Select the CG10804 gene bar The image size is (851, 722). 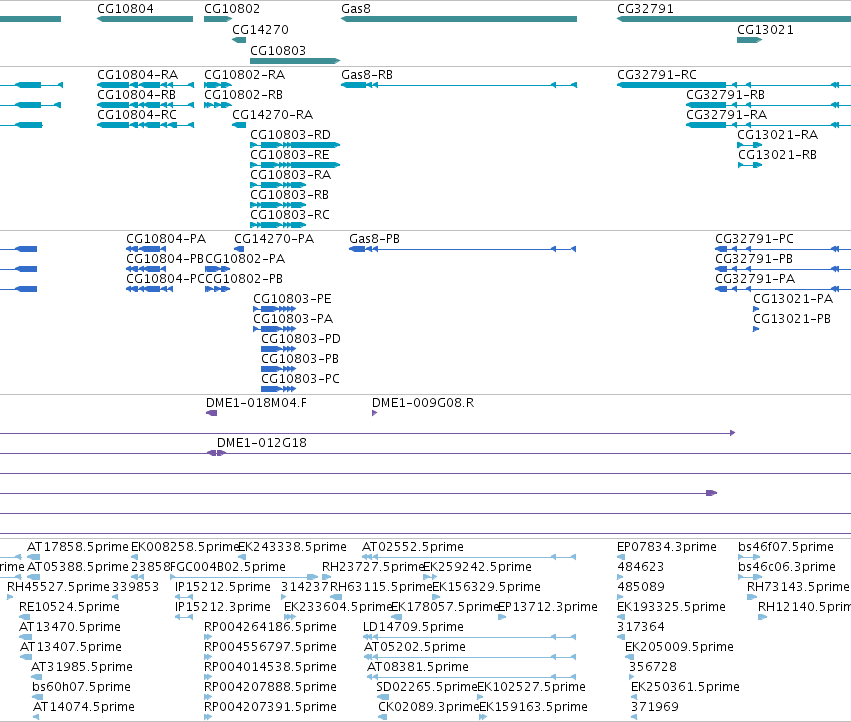tap(145, 19)
